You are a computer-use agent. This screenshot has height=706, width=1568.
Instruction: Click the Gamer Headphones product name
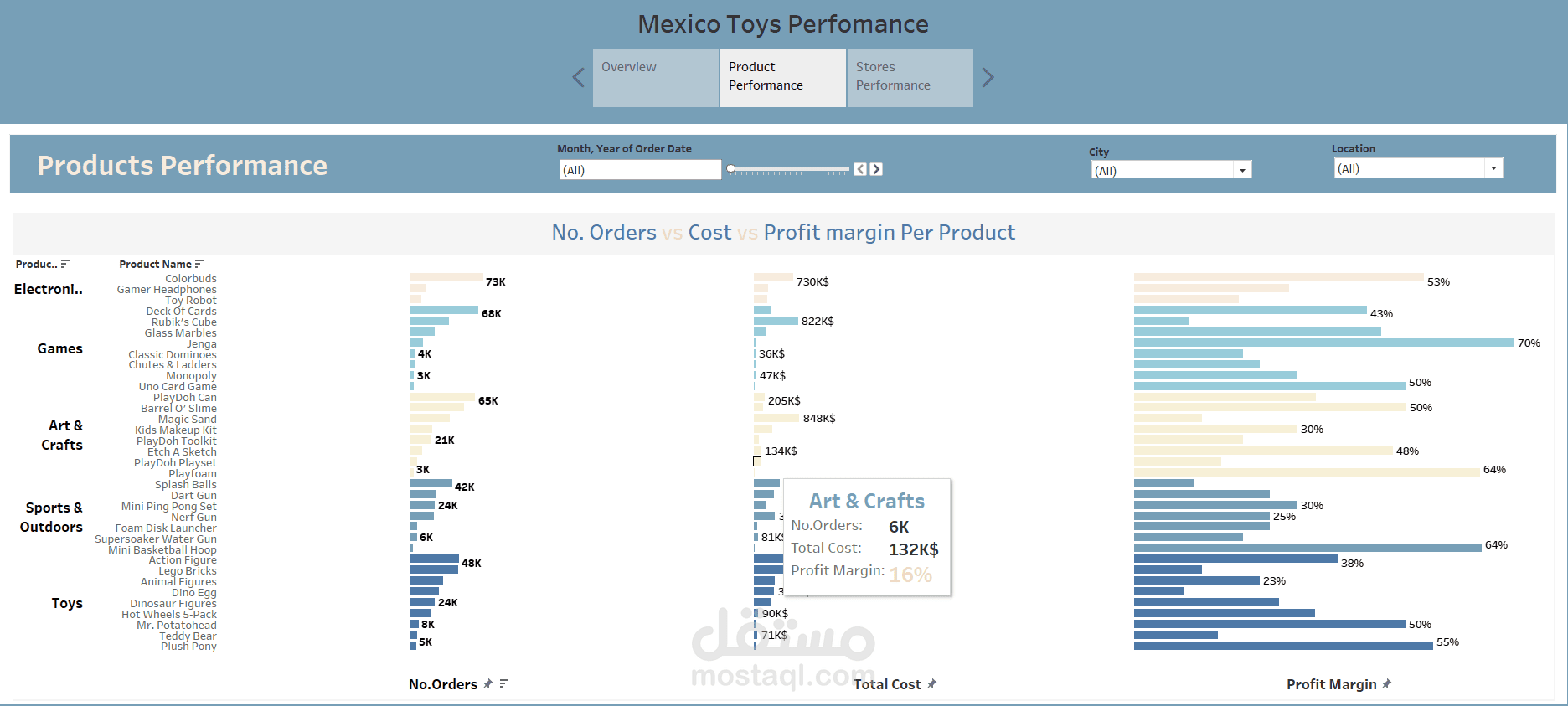tap(167, 290)
